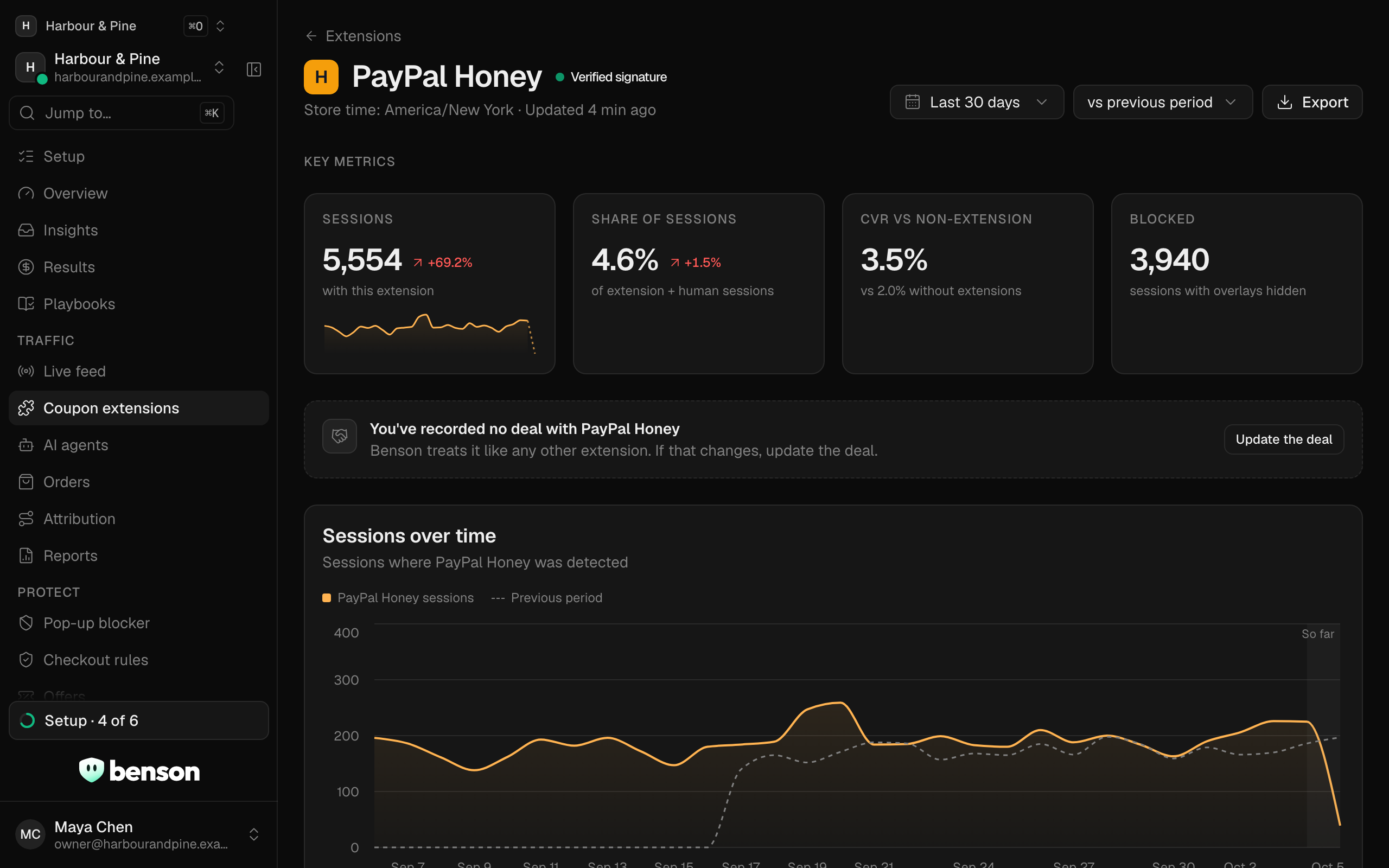Open the Insights menu item
Viewport: 1389px width, 868px height.
[x=139, y=230]
